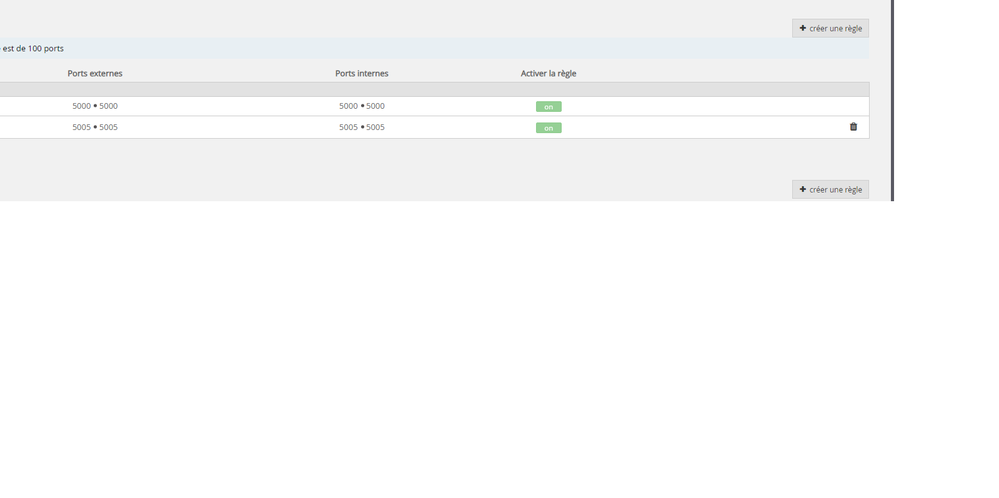Click the plus icon in top create-rule button
This screenshot has width=999, height=498.
(803, 28)
